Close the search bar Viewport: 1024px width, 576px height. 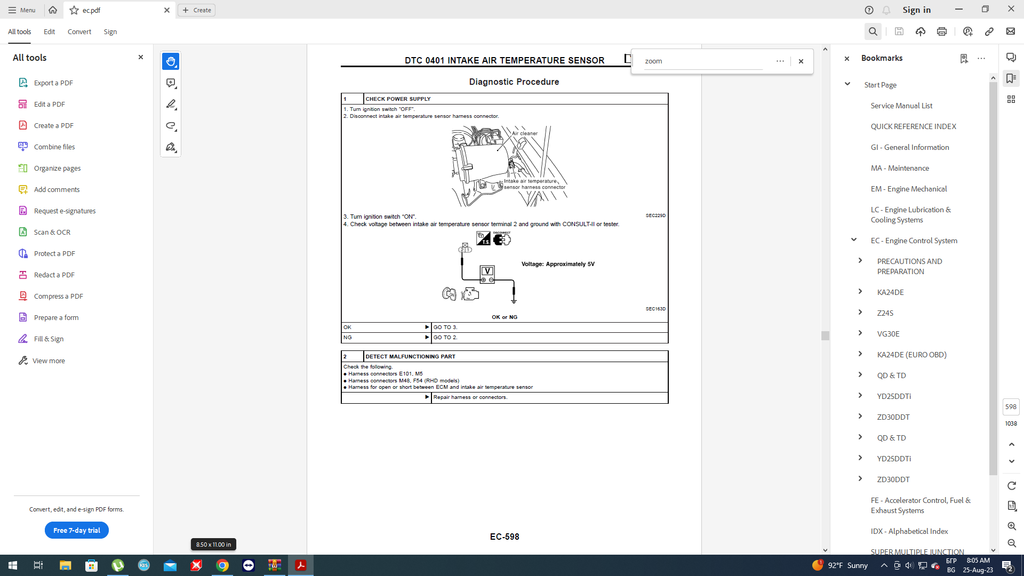point(801,61)
